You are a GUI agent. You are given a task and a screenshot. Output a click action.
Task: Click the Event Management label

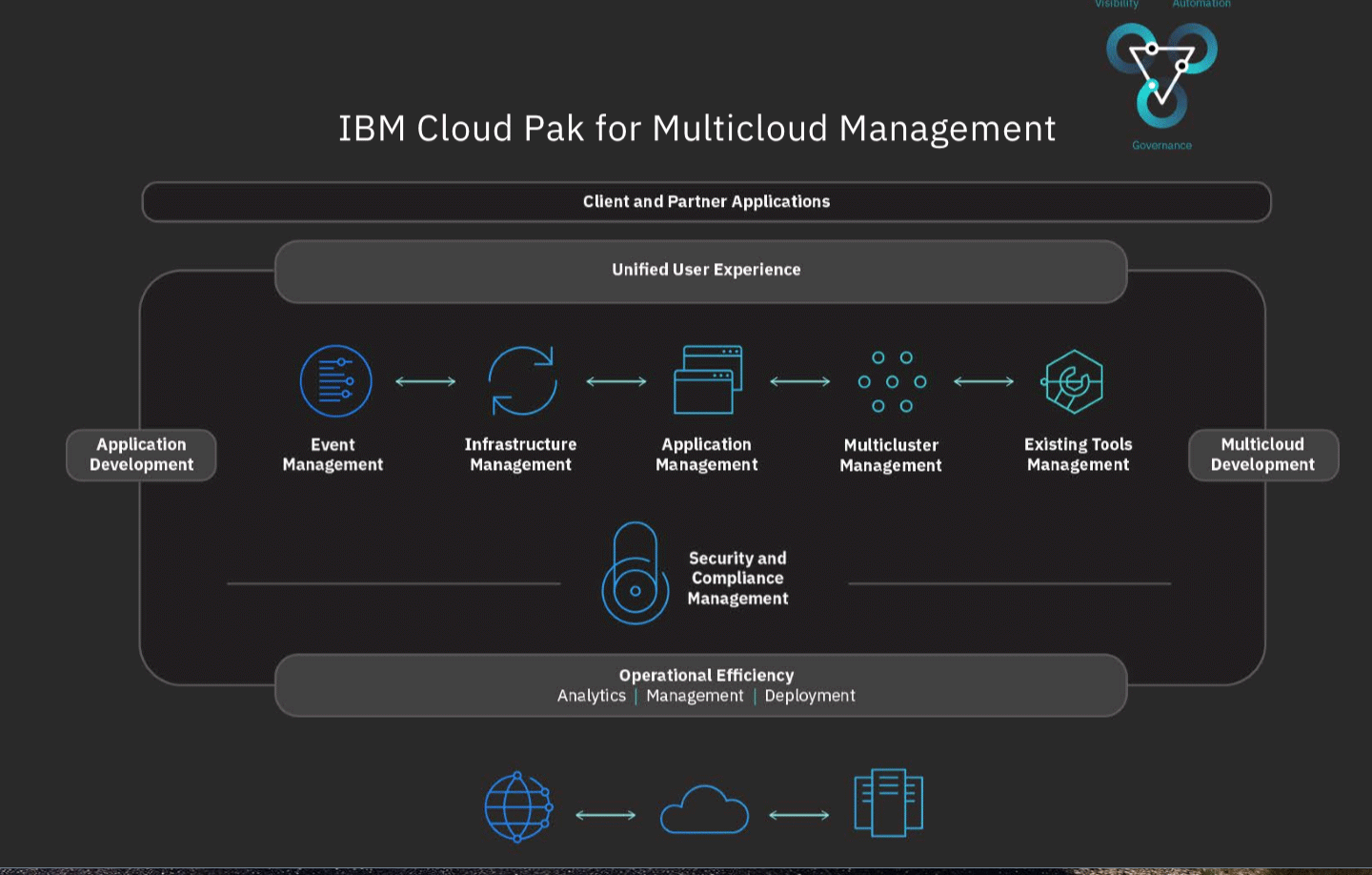pos(333,455)
